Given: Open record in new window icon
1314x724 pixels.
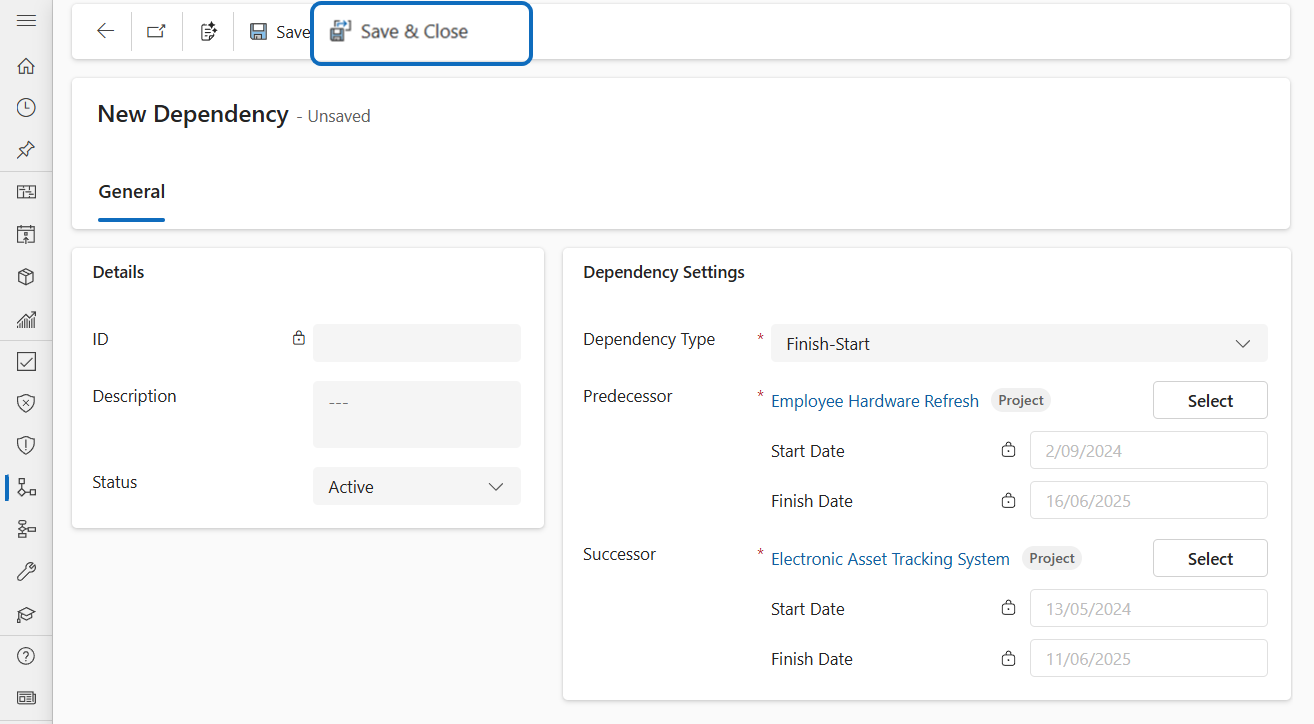Looking at the screenshot, I should 156,31.
